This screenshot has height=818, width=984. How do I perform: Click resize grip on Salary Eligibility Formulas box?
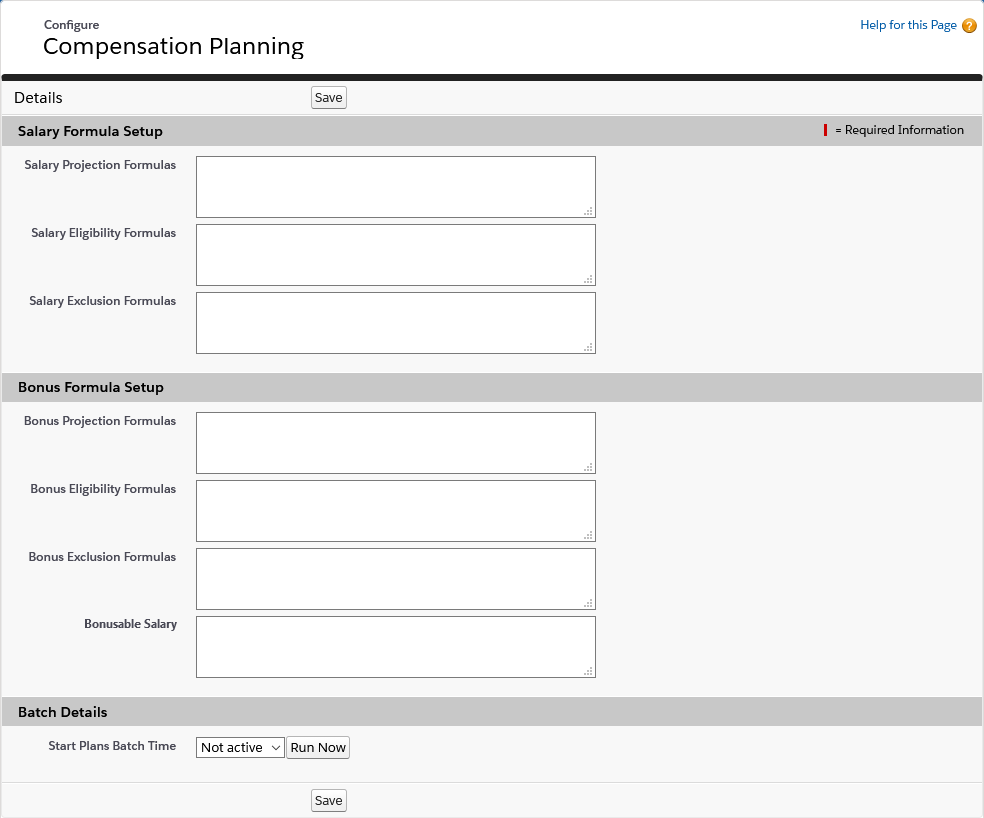(x=589, y=279)
